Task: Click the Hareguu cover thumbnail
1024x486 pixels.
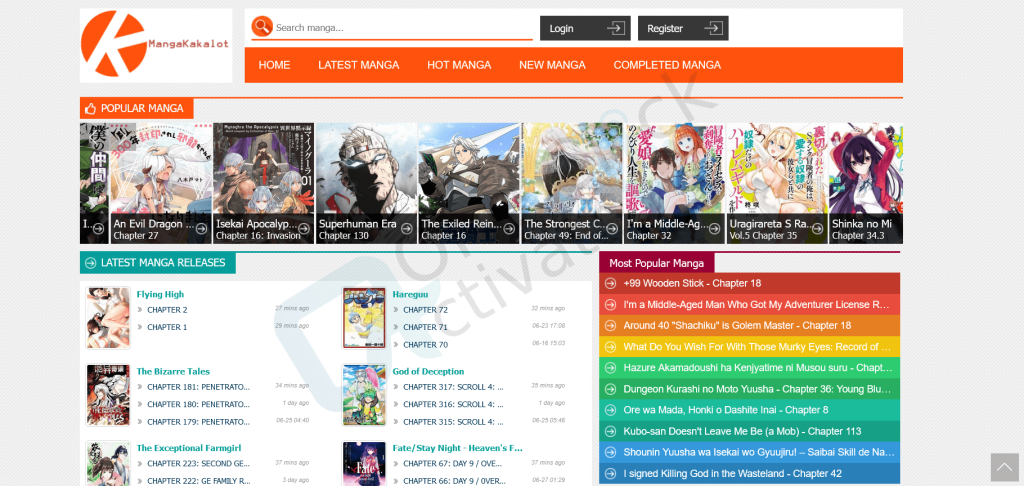Action: (364, 318)
